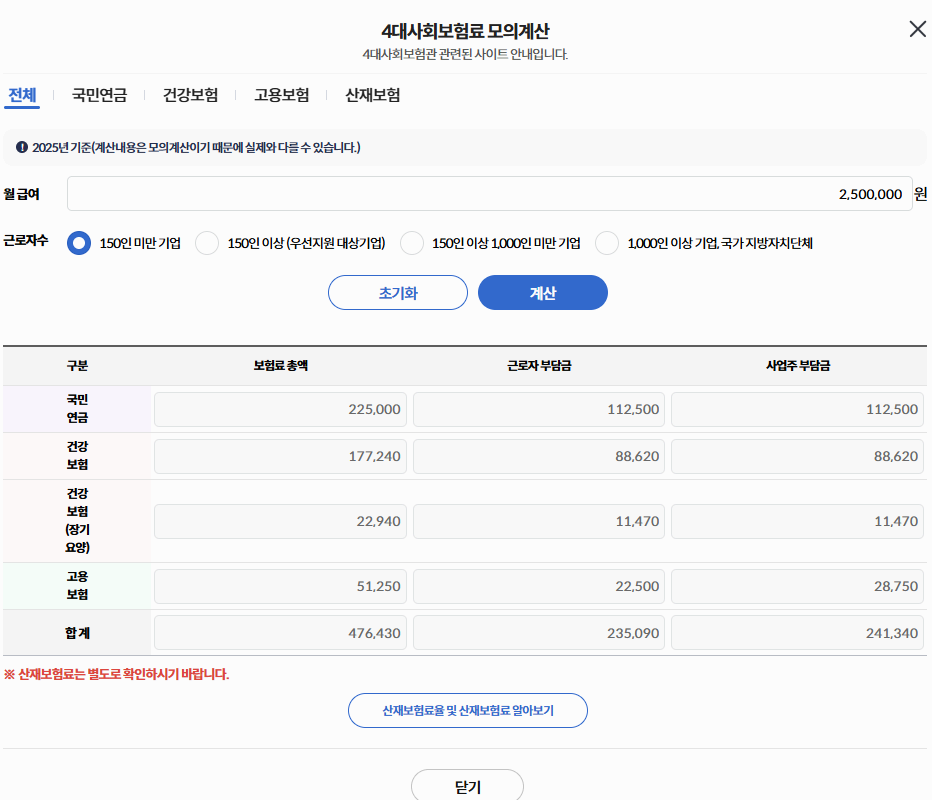This screenshot has height=800, width=932.
Task: Click 건강보험 보험료 총액 field 177,240
Action: point(280,456)
